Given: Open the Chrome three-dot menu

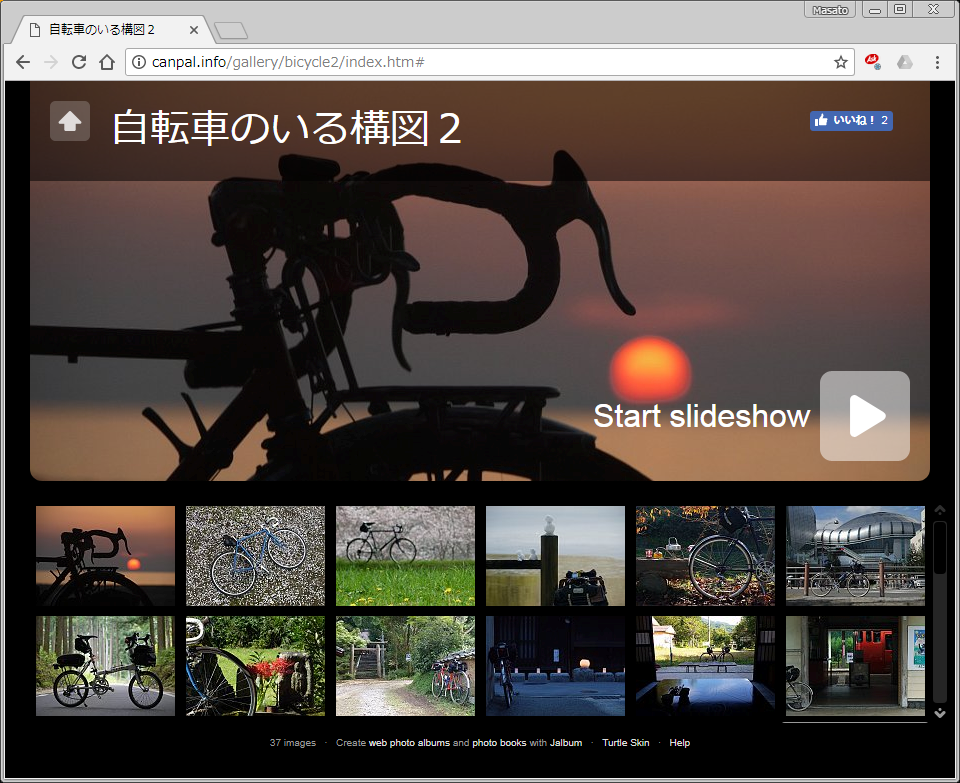Looking at the screenshot, I should coord(937,62).
